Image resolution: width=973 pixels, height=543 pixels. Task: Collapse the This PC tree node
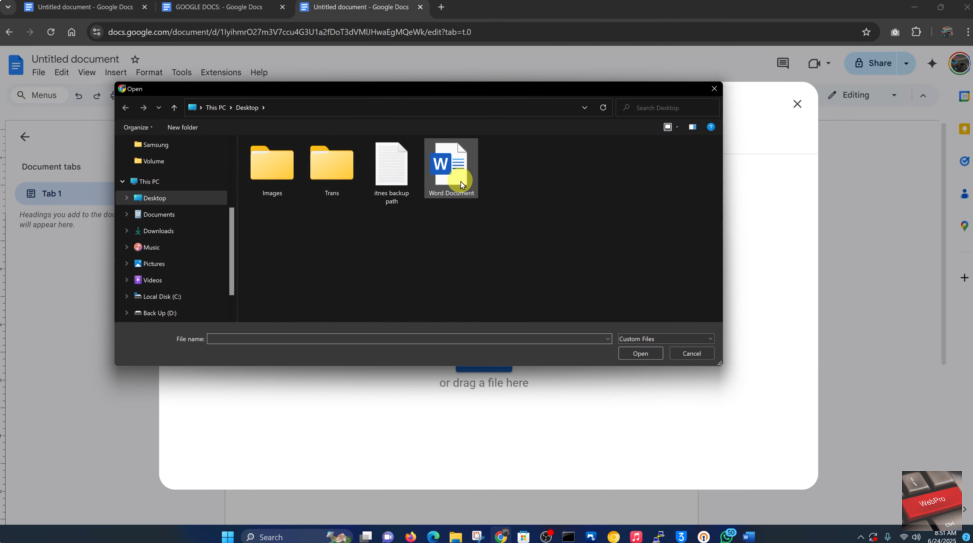coord(122,181)
